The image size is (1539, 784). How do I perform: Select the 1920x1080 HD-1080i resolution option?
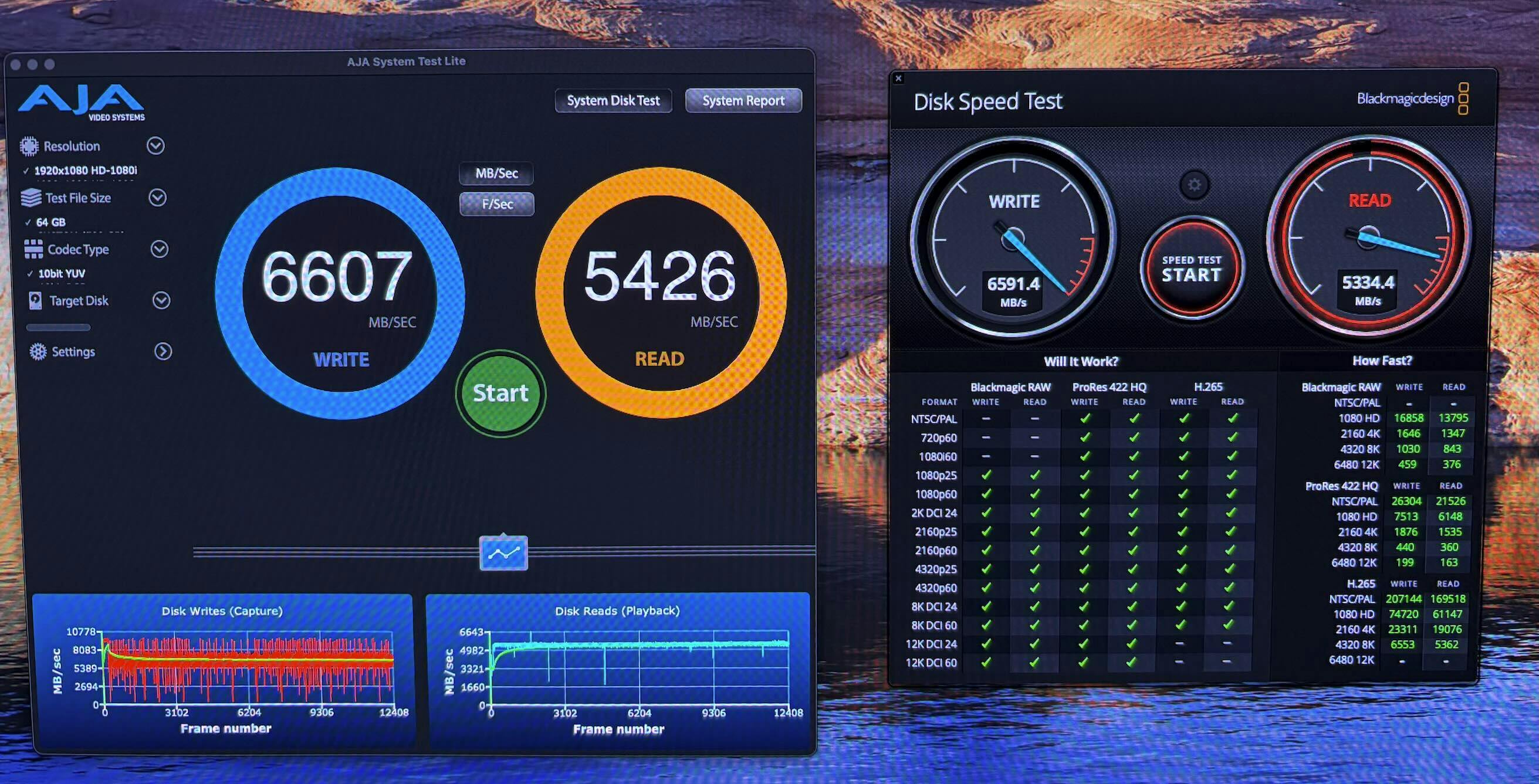86,171
